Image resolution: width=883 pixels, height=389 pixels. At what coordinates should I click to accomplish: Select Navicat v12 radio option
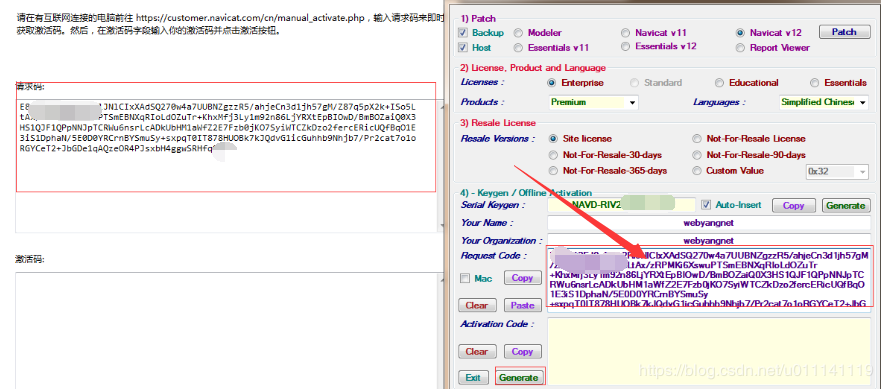pyautogui.click(x=741, y=33)
